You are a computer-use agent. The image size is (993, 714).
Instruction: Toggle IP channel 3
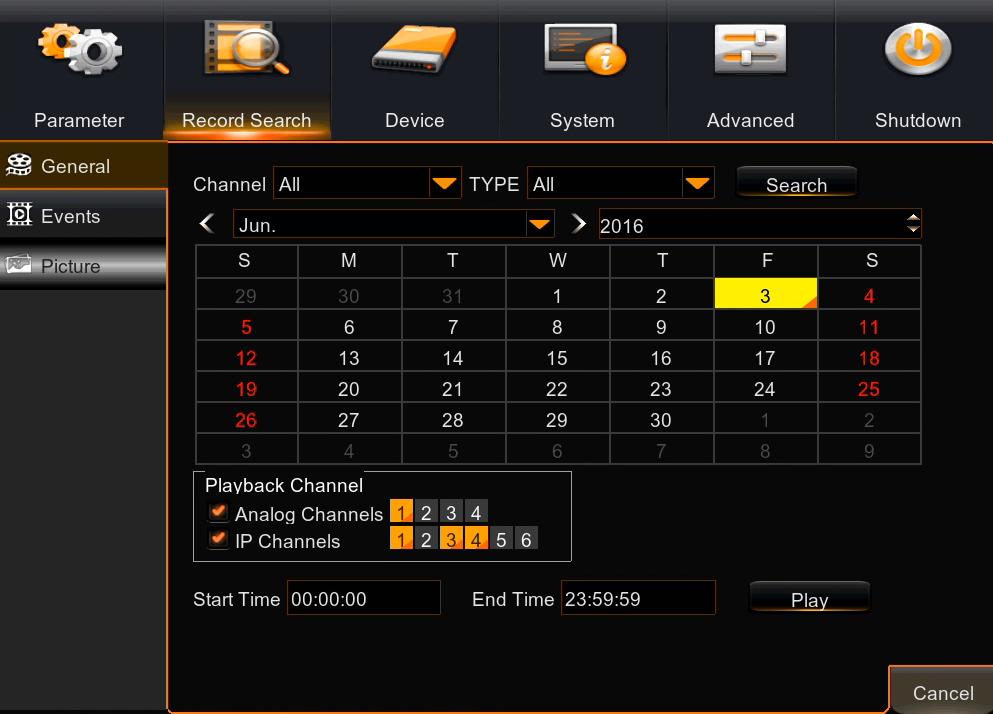pyautogui.click(x=451, y=539)
